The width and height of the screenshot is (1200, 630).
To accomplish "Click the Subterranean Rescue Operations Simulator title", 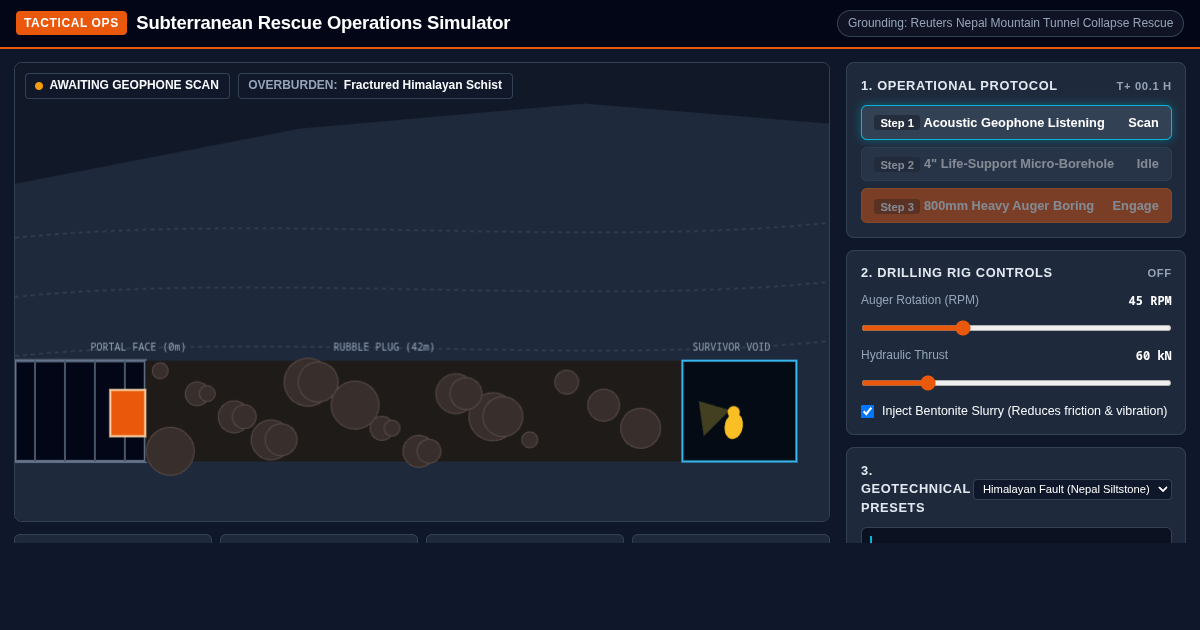I will point(323,23).
